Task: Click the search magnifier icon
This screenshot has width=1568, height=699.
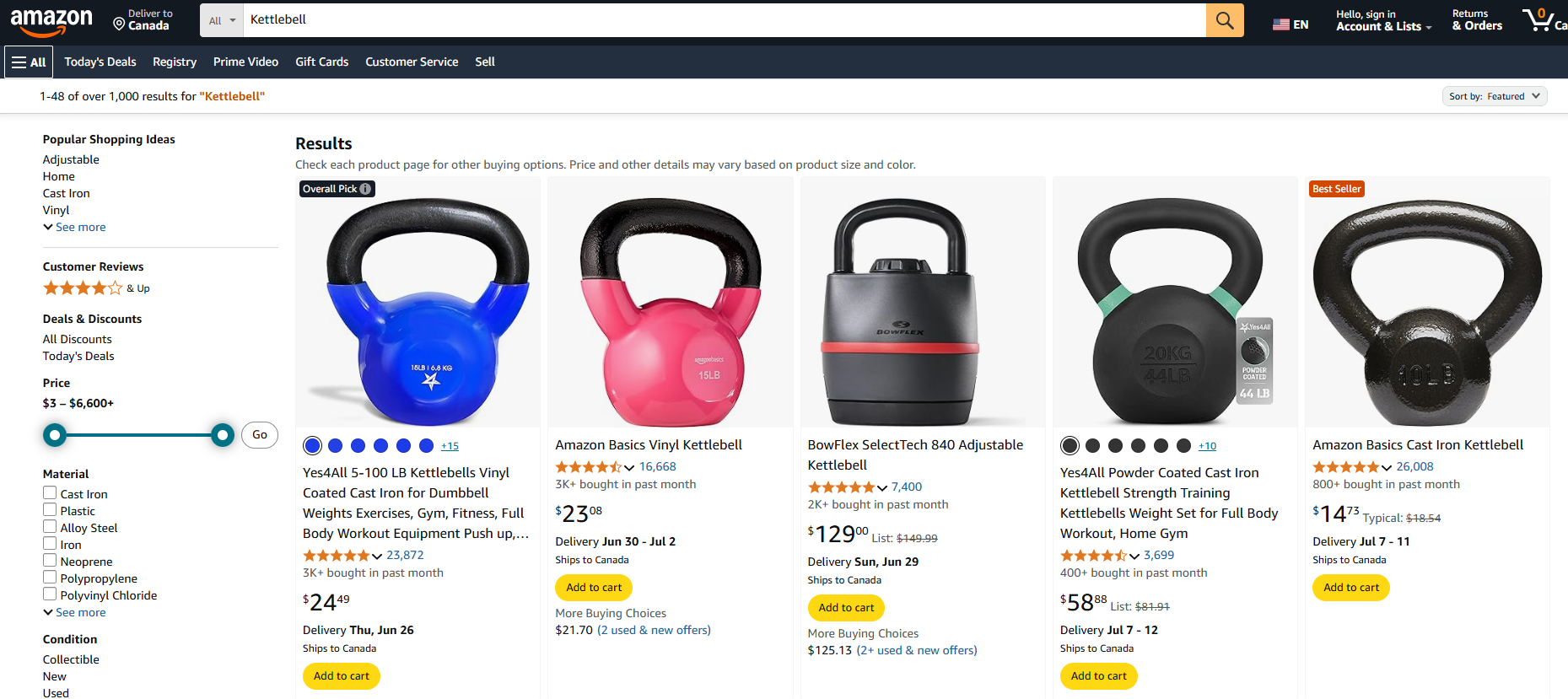Action: [1225, 19]
